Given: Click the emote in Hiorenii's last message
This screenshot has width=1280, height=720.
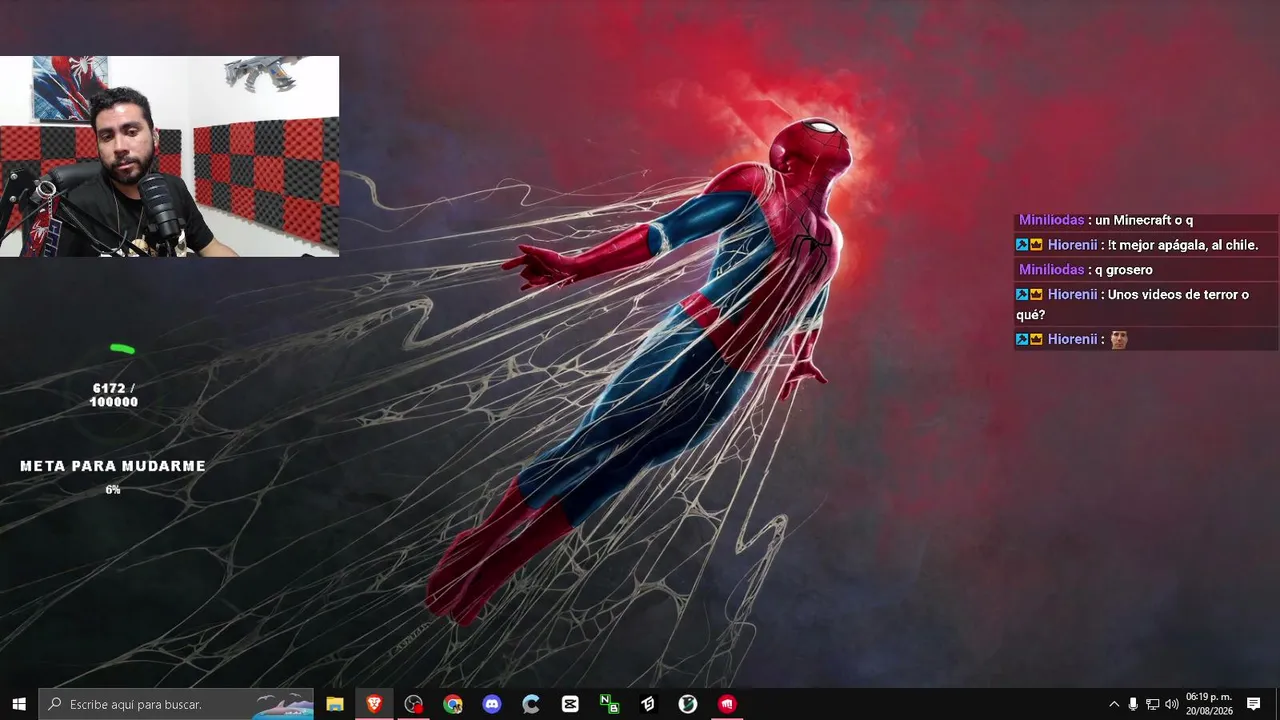Looking at the screenshot, I should point(1119,339).
